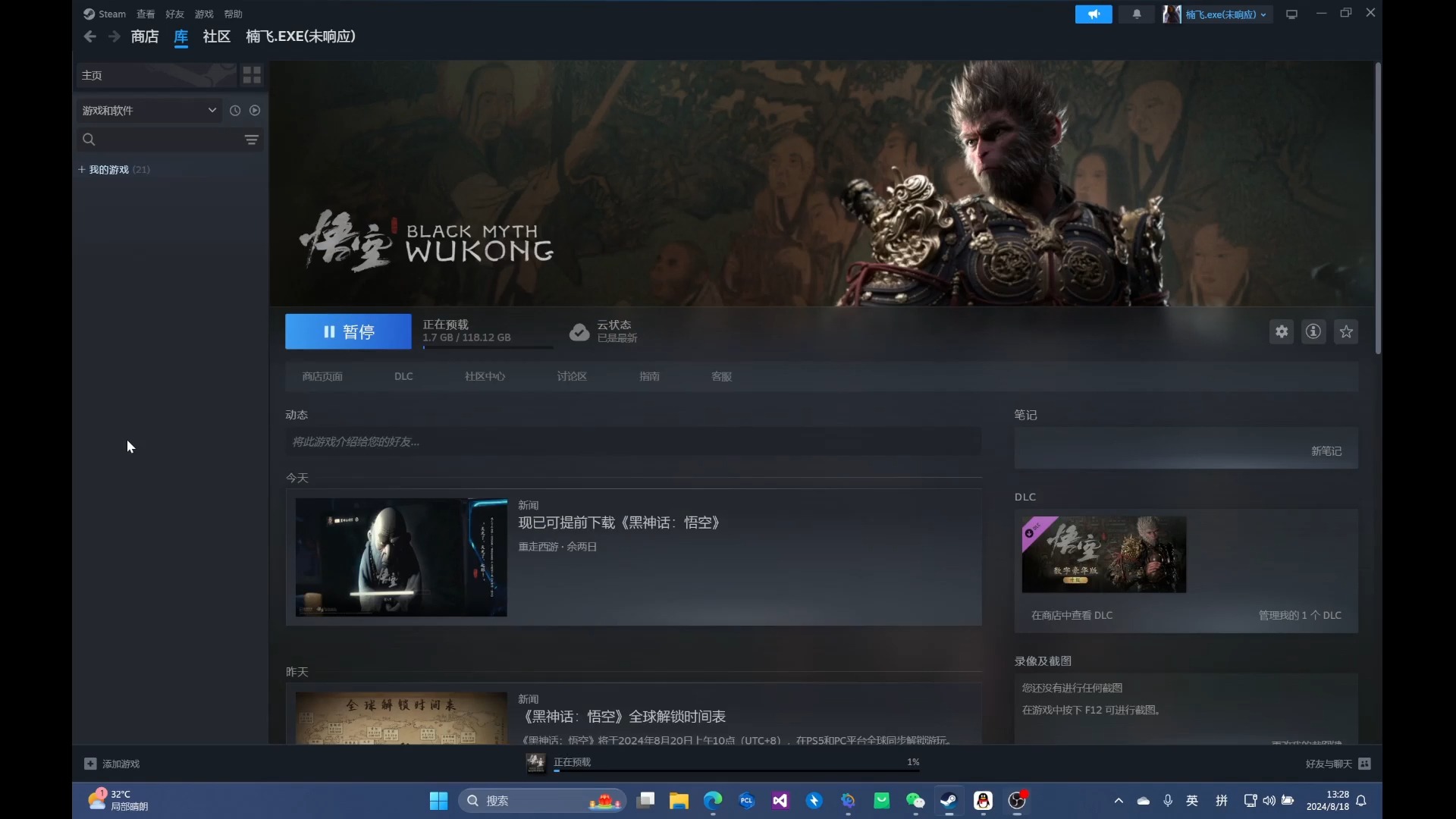Click the Add Game plus icon
Viewport: 1456px width, 819px height.
pyautogui.click(x=90, y=764)
